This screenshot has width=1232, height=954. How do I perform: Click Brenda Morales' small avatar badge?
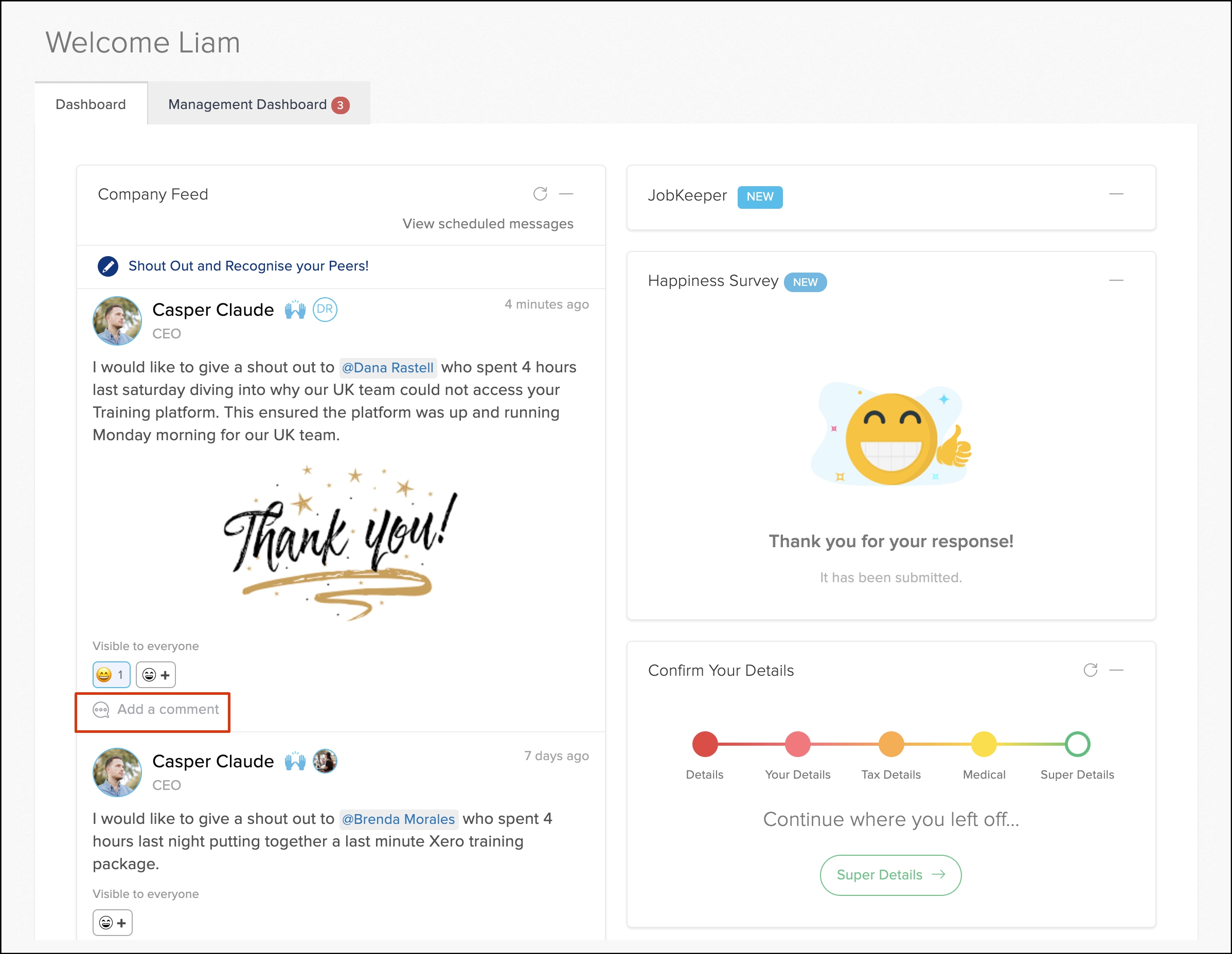click(325, 761)
